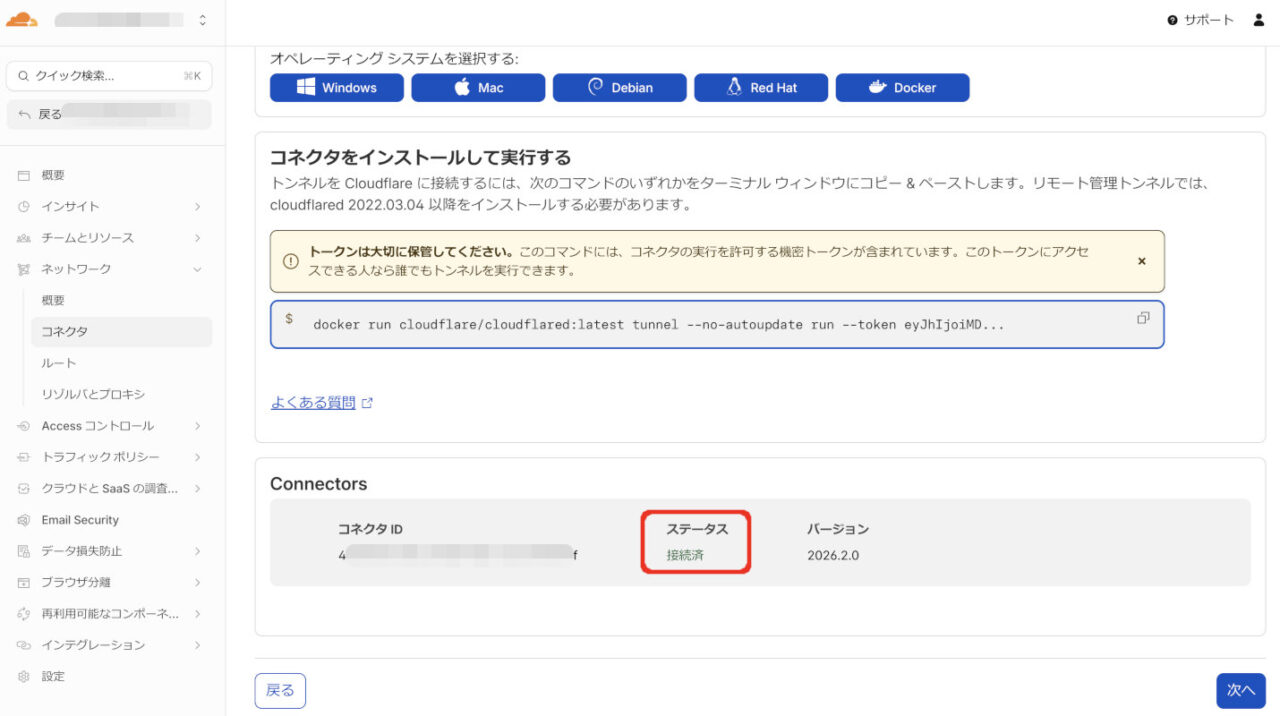Expand the データ損失防止 chevron
The height and width of the screenshot is (716, 1280).
pyautogui.click(x=197, y=551)
